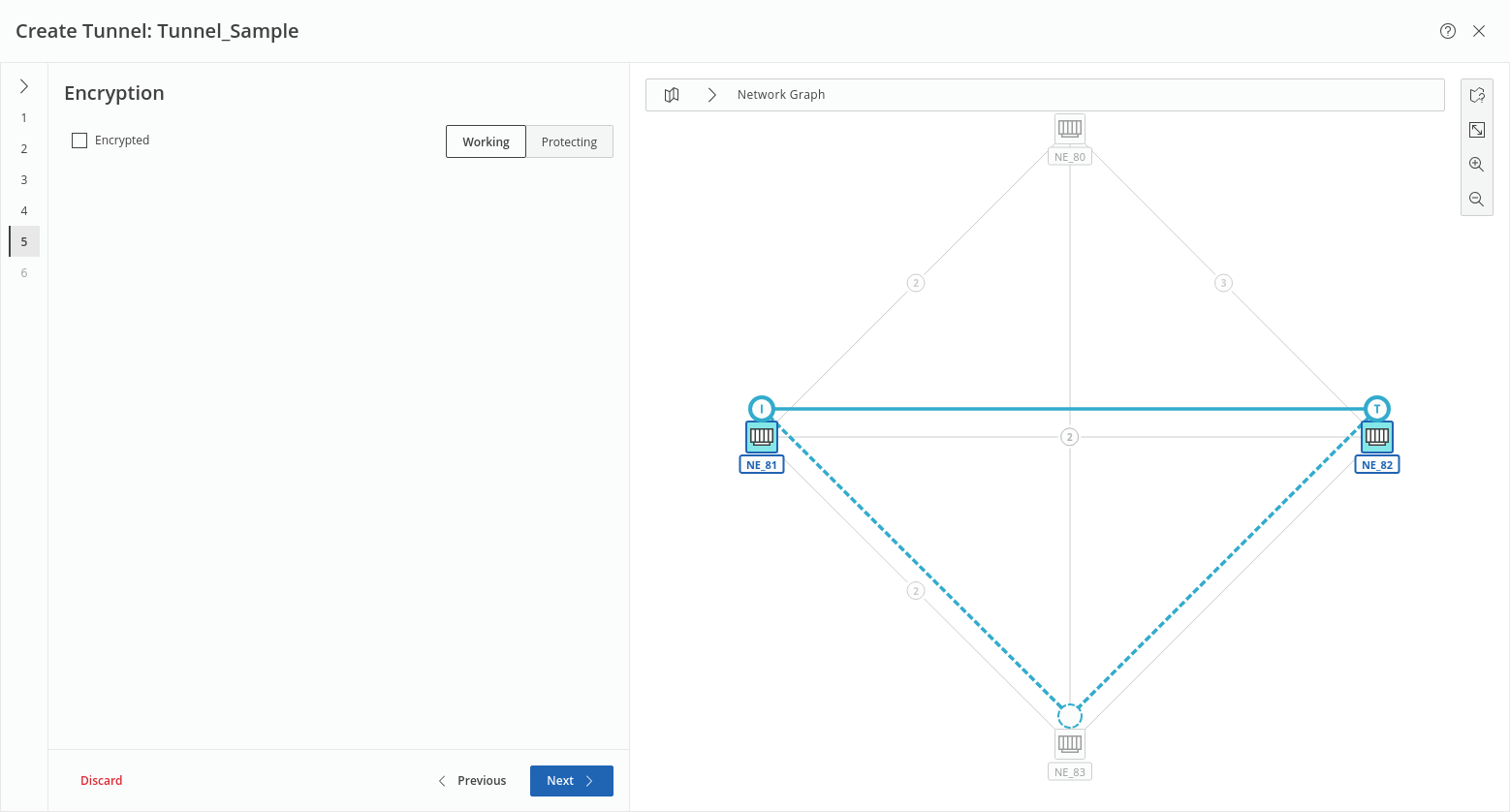Expand the Network Graph breadcrumb chevron
This screenshot has width=1510, height=812.
click(x=712, y=95)
